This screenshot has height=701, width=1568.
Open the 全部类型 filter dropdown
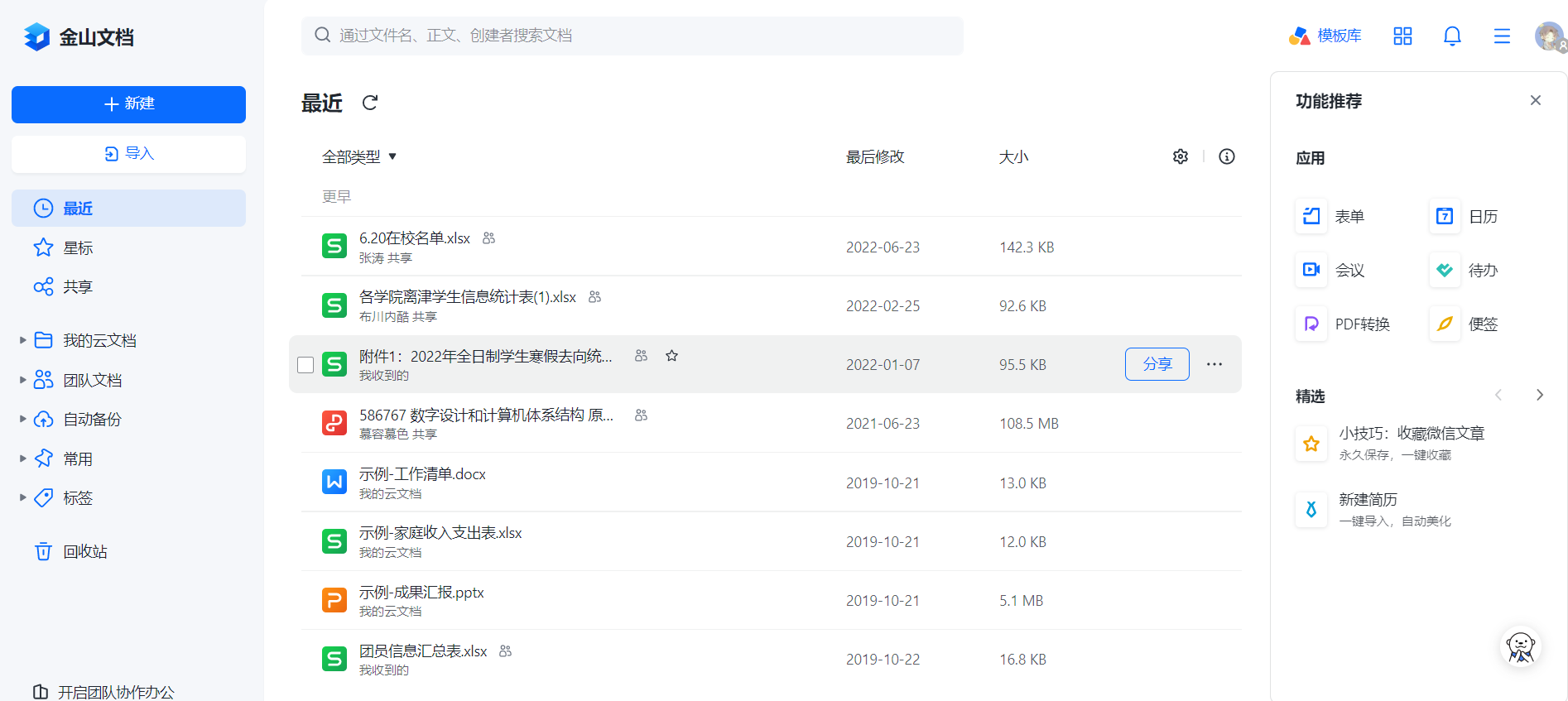click(359, 156)
